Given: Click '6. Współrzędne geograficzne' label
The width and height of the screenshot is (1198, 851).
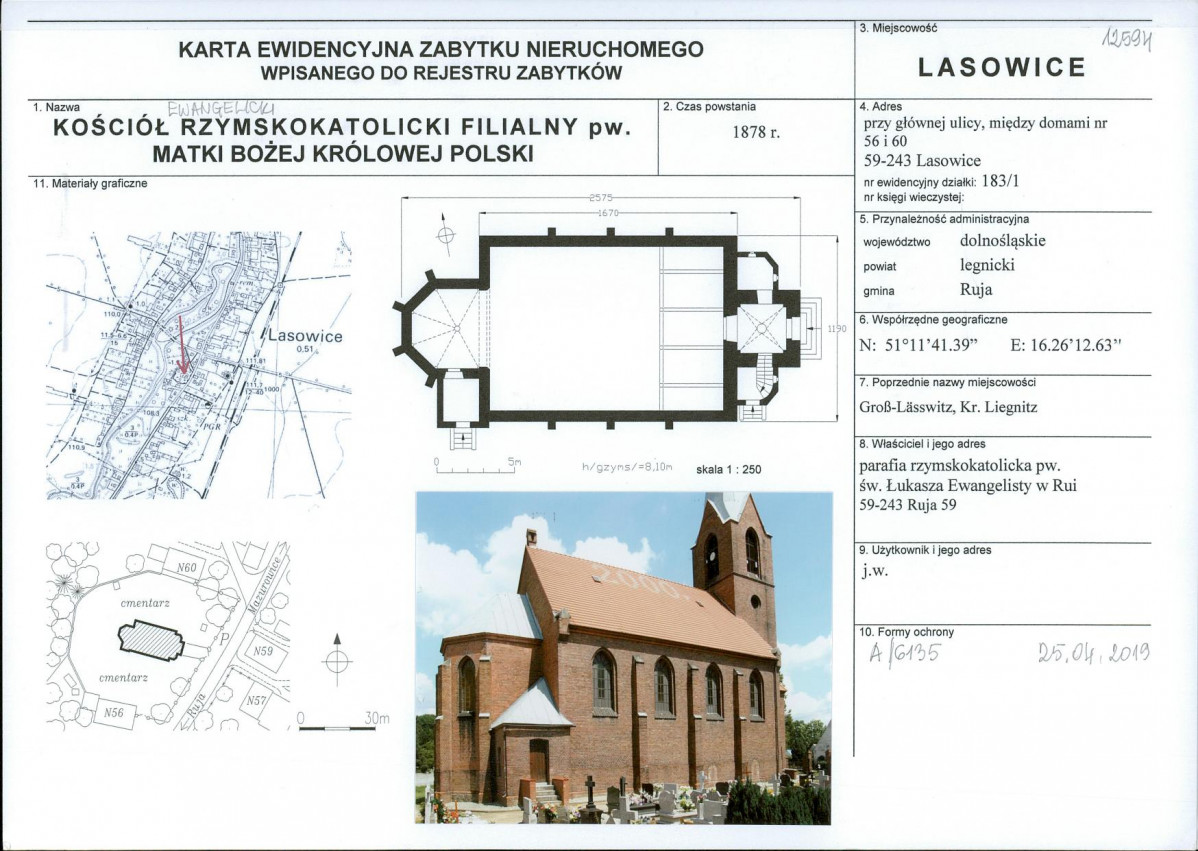Looking at the screenshot, I should click(934, 320).
